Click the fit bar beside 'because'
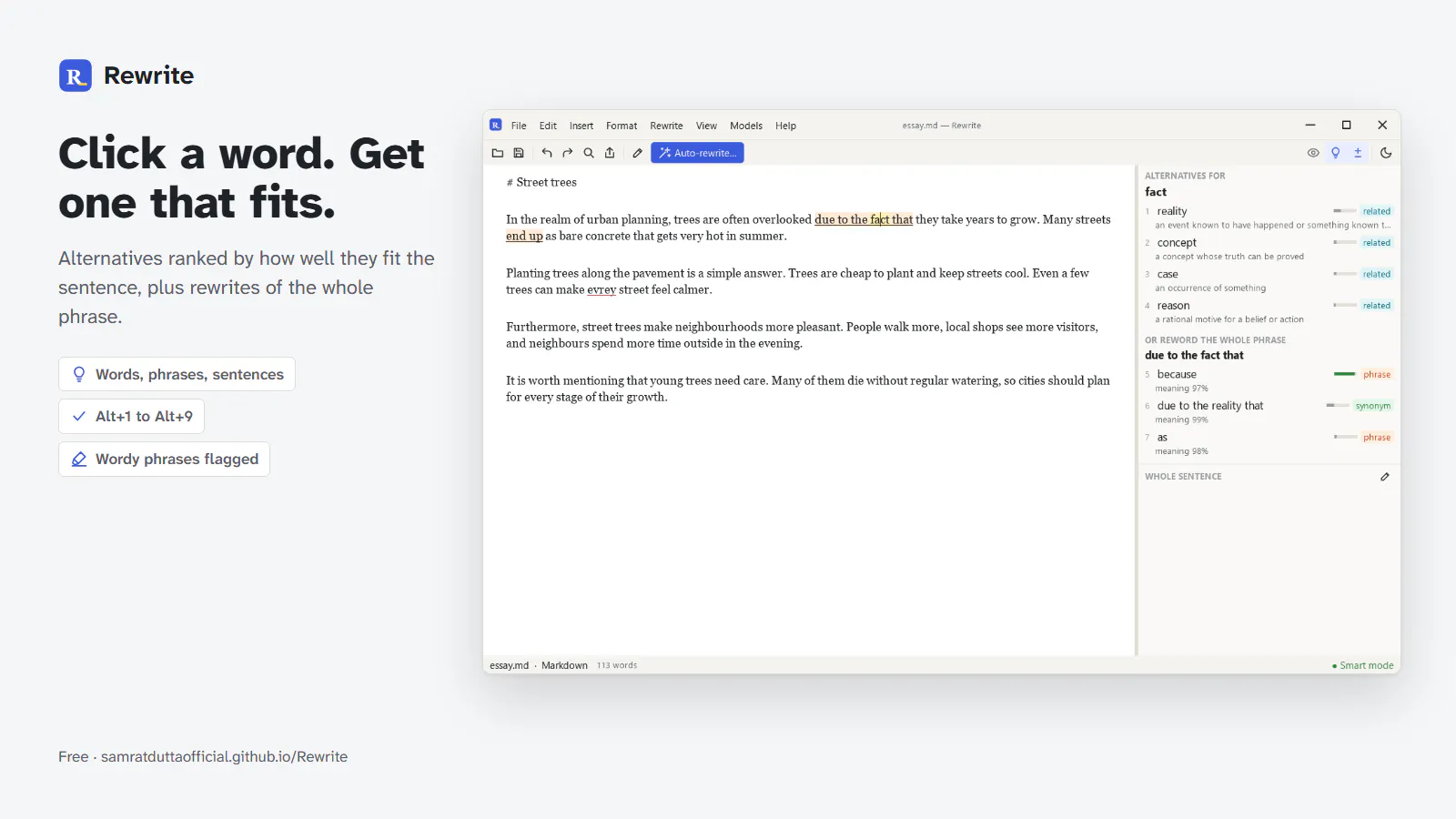This screenshot has height=819, width=1456. click(1345, 374)
